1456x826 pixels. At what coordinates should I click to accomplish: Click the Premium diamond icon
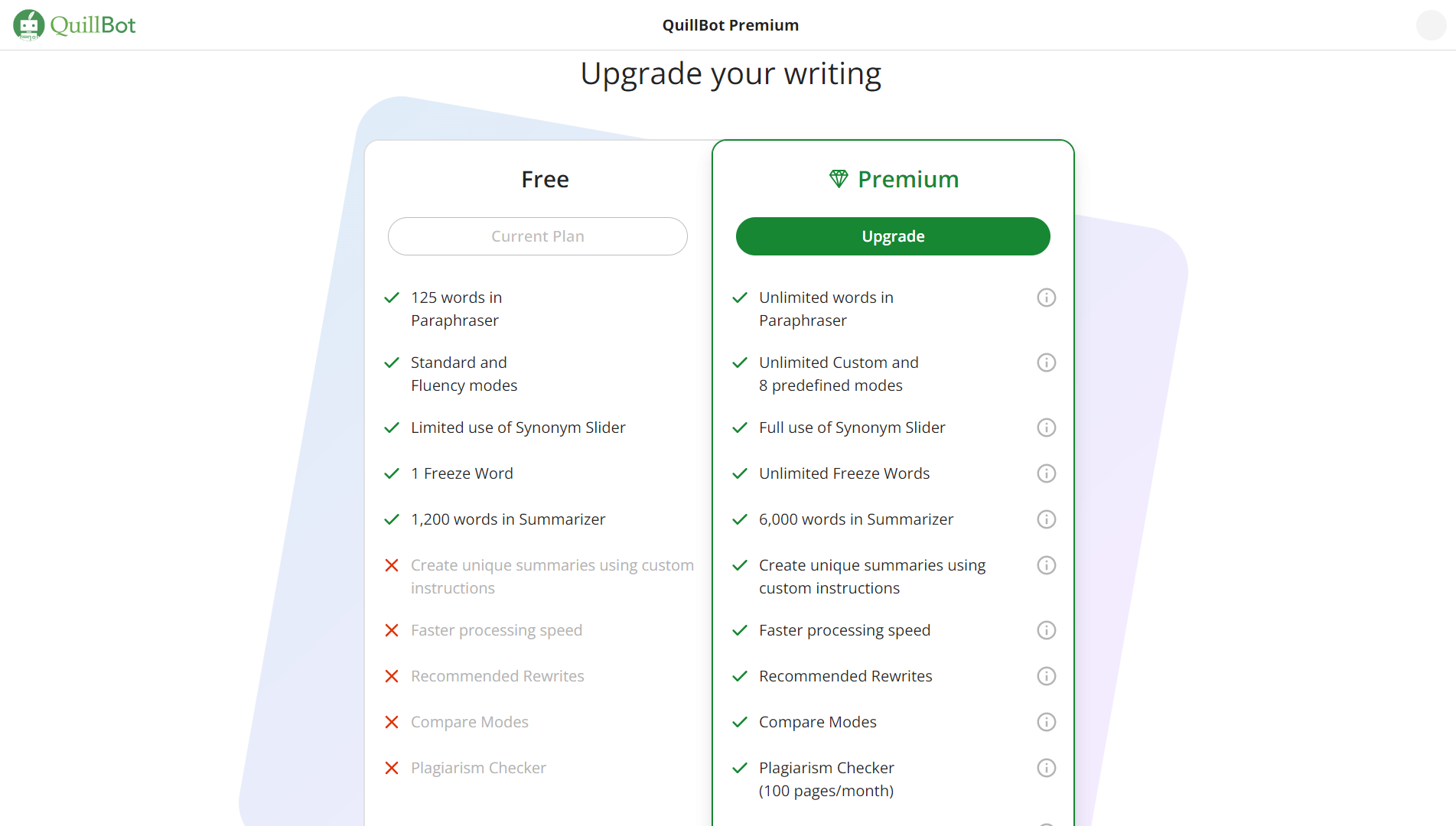[x=839, y=179]
